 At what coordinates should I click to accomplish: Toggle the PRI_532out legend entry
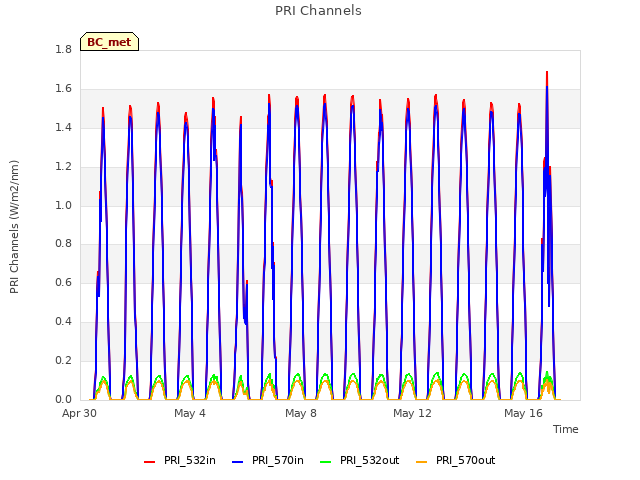[360, 461]
